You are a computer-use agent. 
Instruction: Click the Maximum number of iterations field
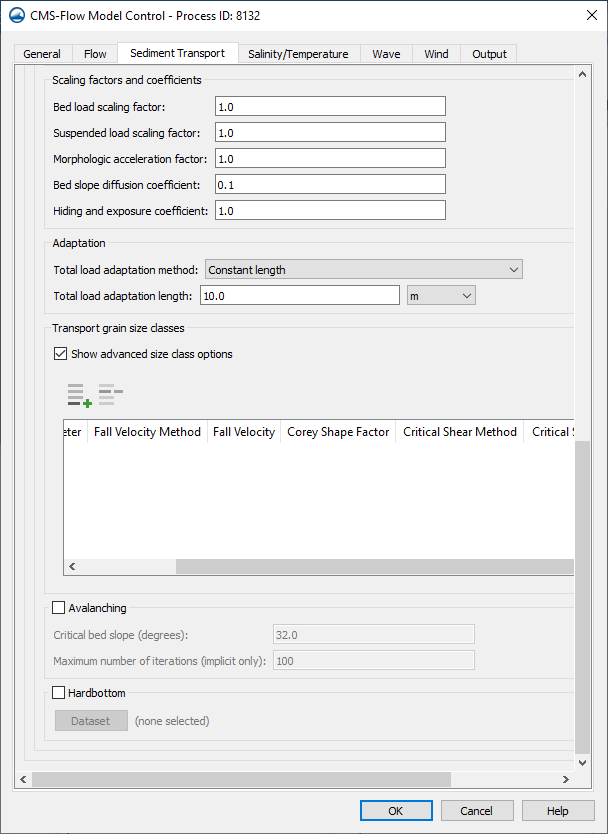pos(374,661)
